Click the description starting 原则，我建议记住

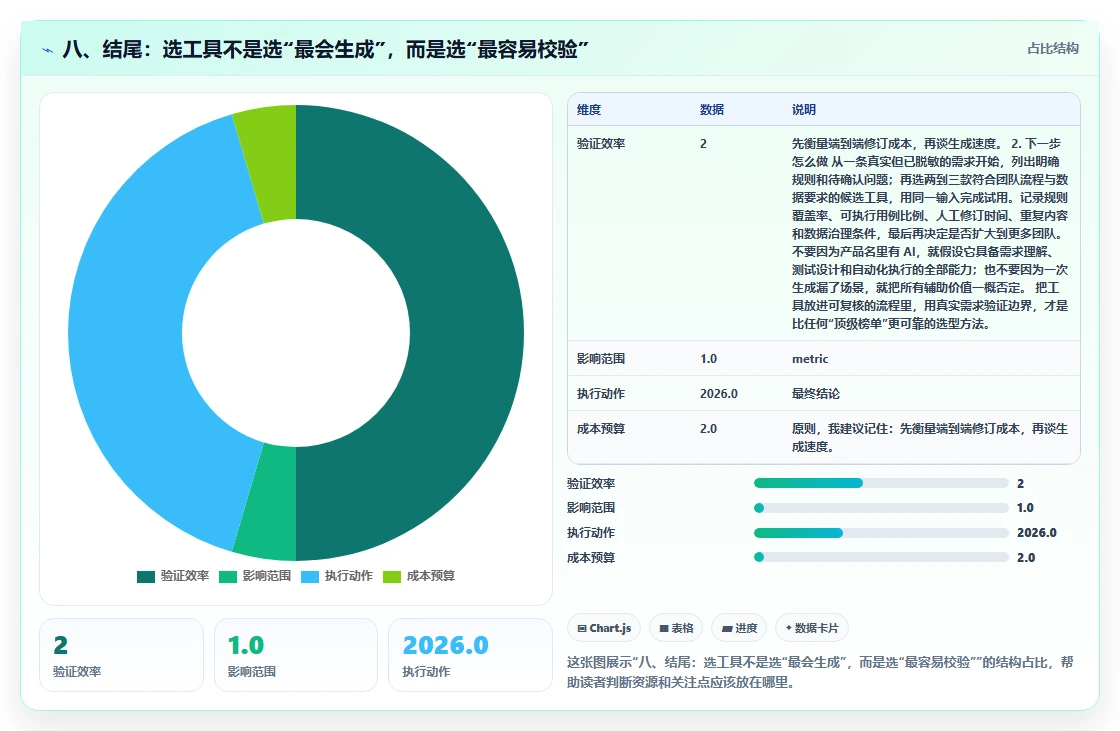[930, 437]
